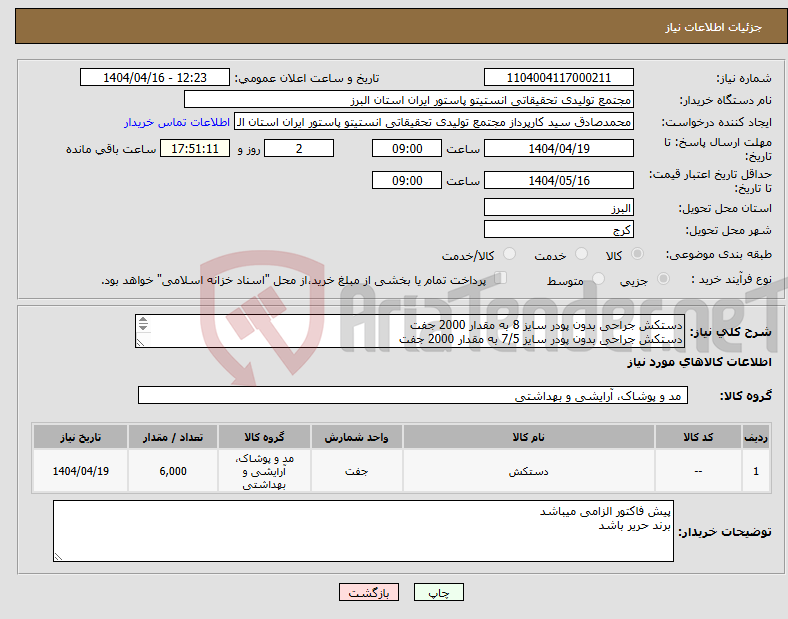Select the جزیی purchase type radio
788x619 pixels.
[663, 279]
